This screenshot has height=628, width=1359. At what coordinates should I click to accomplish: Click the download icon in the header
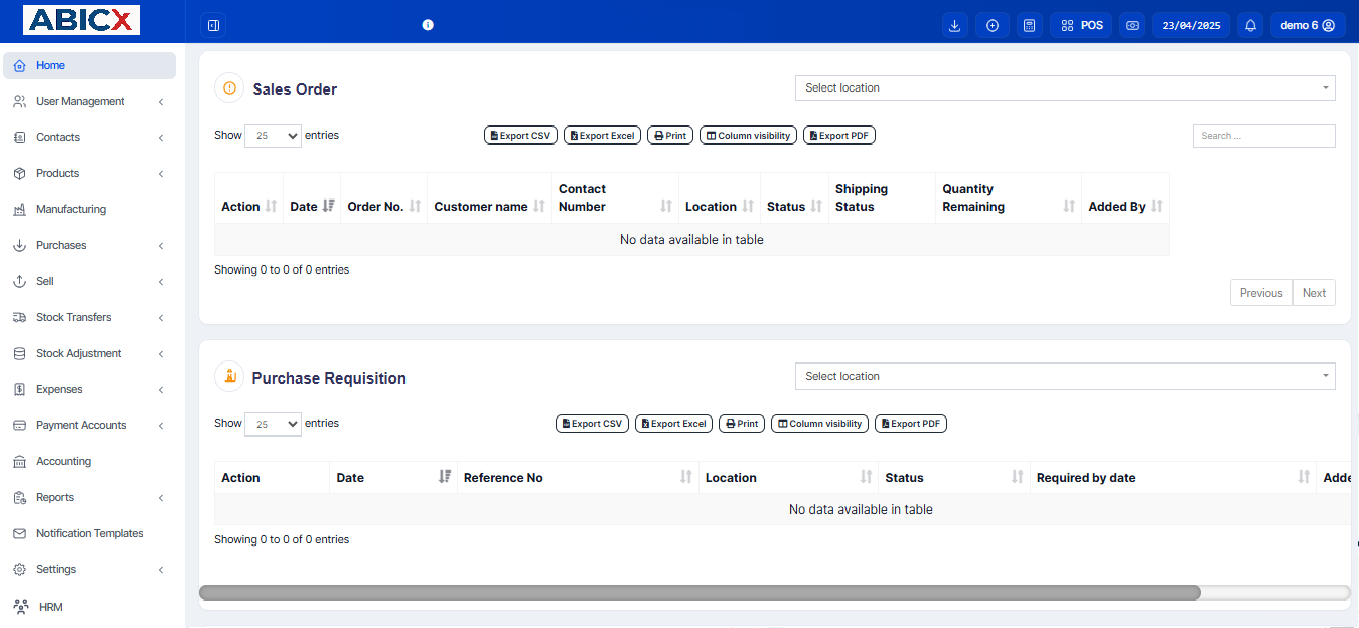(954, 24)
